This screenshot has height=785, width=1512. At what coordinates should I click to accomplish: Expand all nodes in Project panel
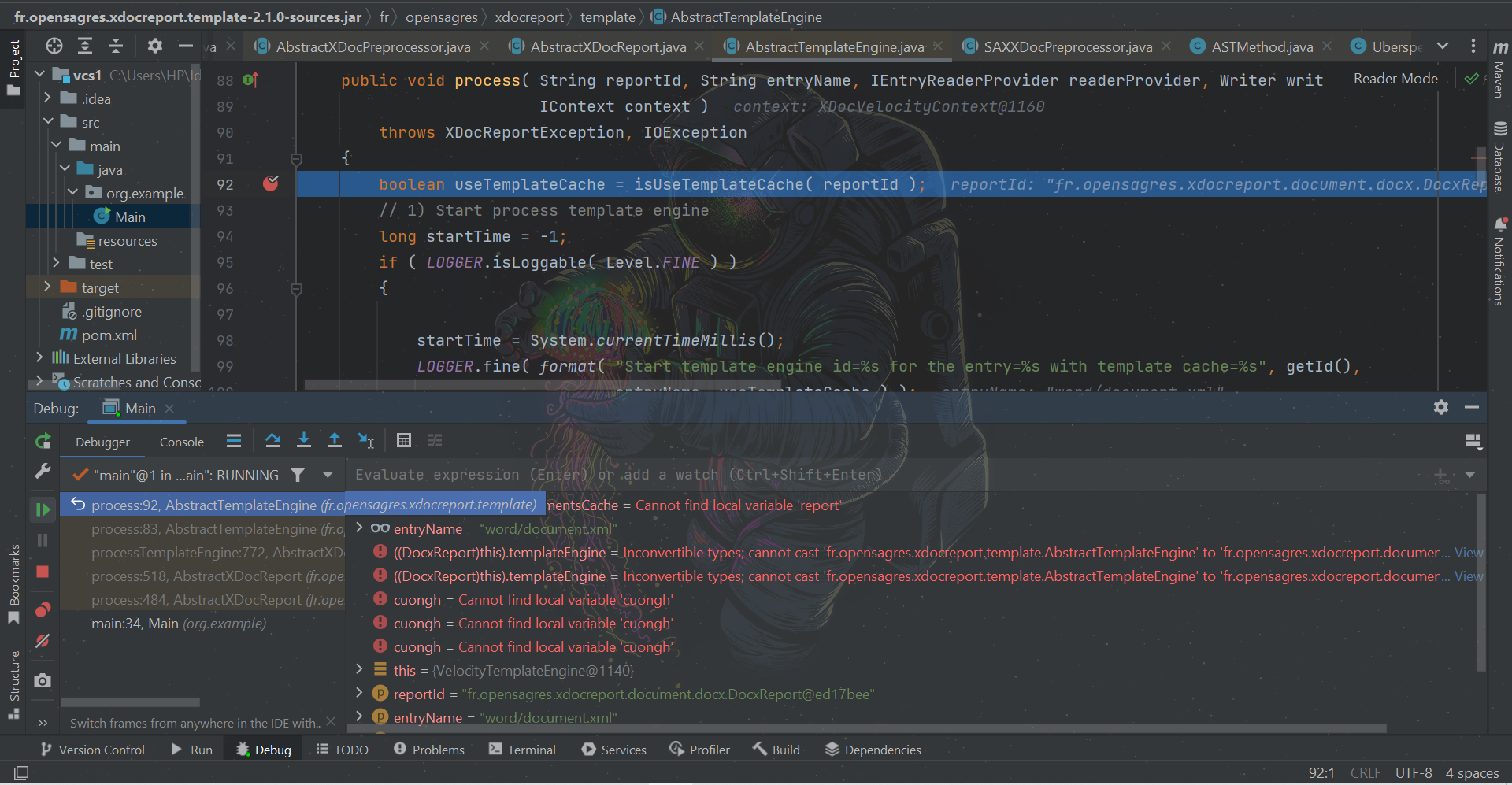tap(85, 46)
